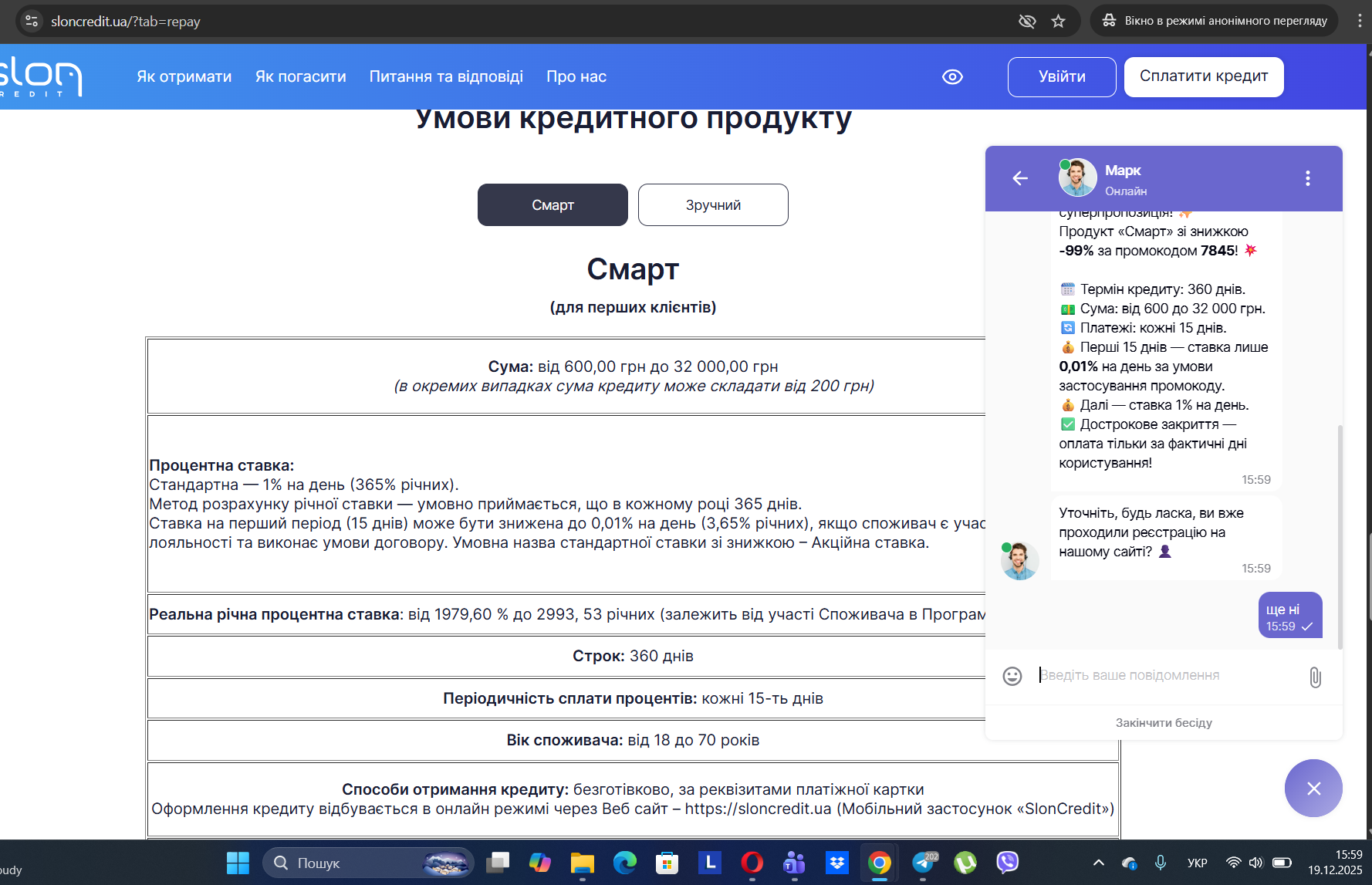This screenshot has height=885, width=1372.
Task: Expand the hidden system tray icons
Action: pyautogui.click(x=1099, y=863)
